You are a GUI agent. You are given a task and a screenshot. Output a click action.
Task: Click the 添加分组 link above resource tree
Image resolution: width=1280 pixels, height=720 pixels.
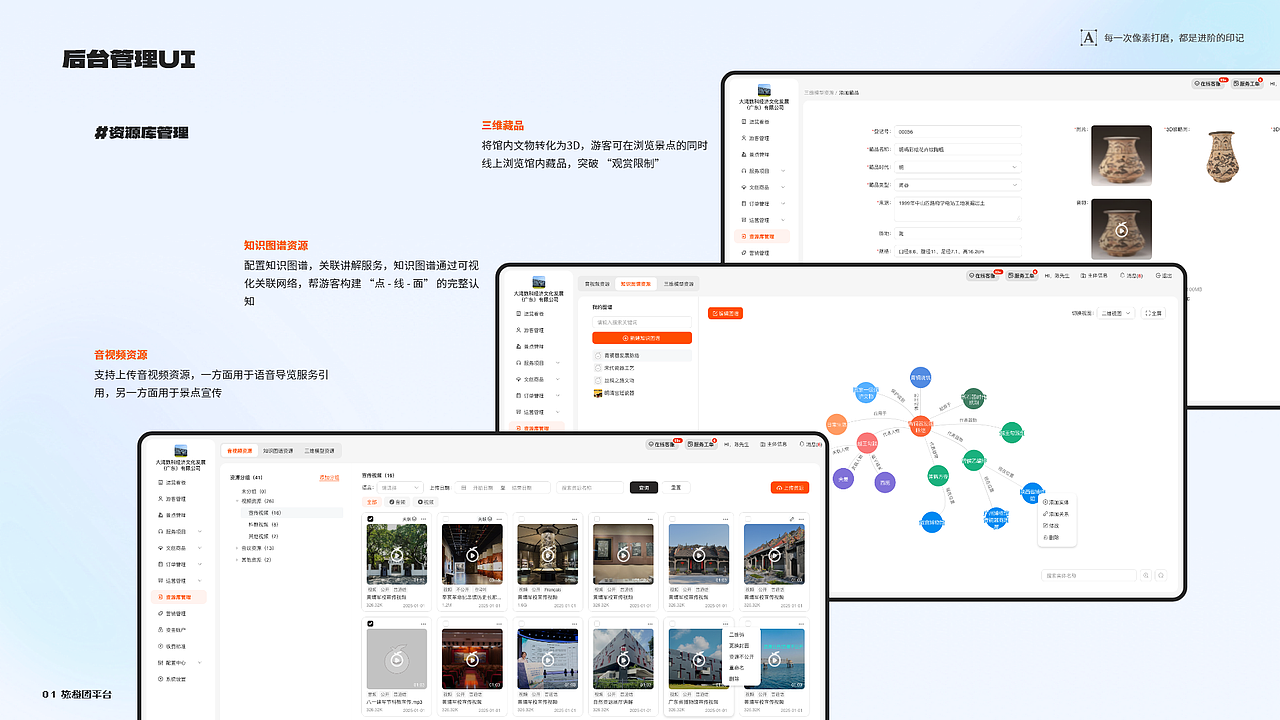329,478
